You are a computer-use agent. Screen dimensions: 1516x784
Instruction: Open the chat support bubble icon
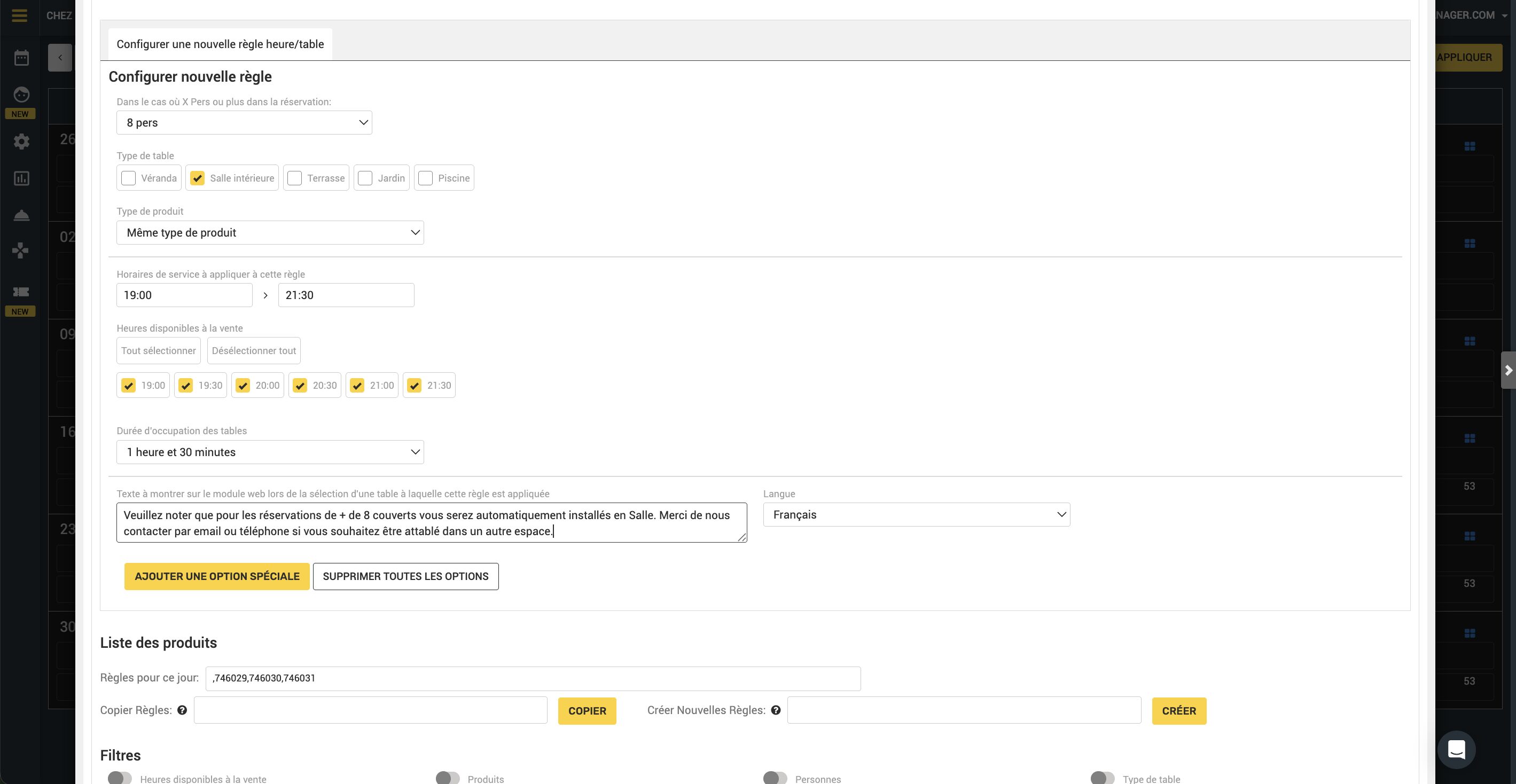1456,749
